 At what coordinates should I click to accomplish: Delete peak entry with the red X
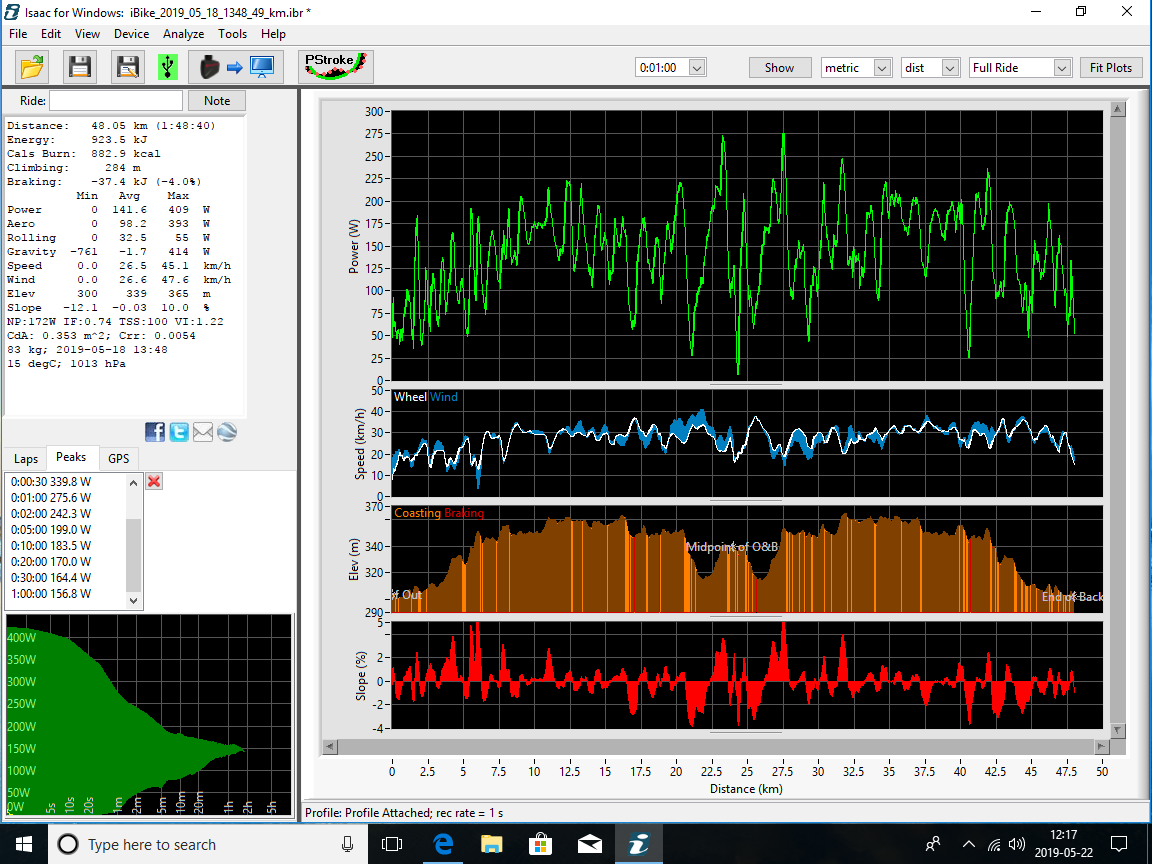click(154, 482)
